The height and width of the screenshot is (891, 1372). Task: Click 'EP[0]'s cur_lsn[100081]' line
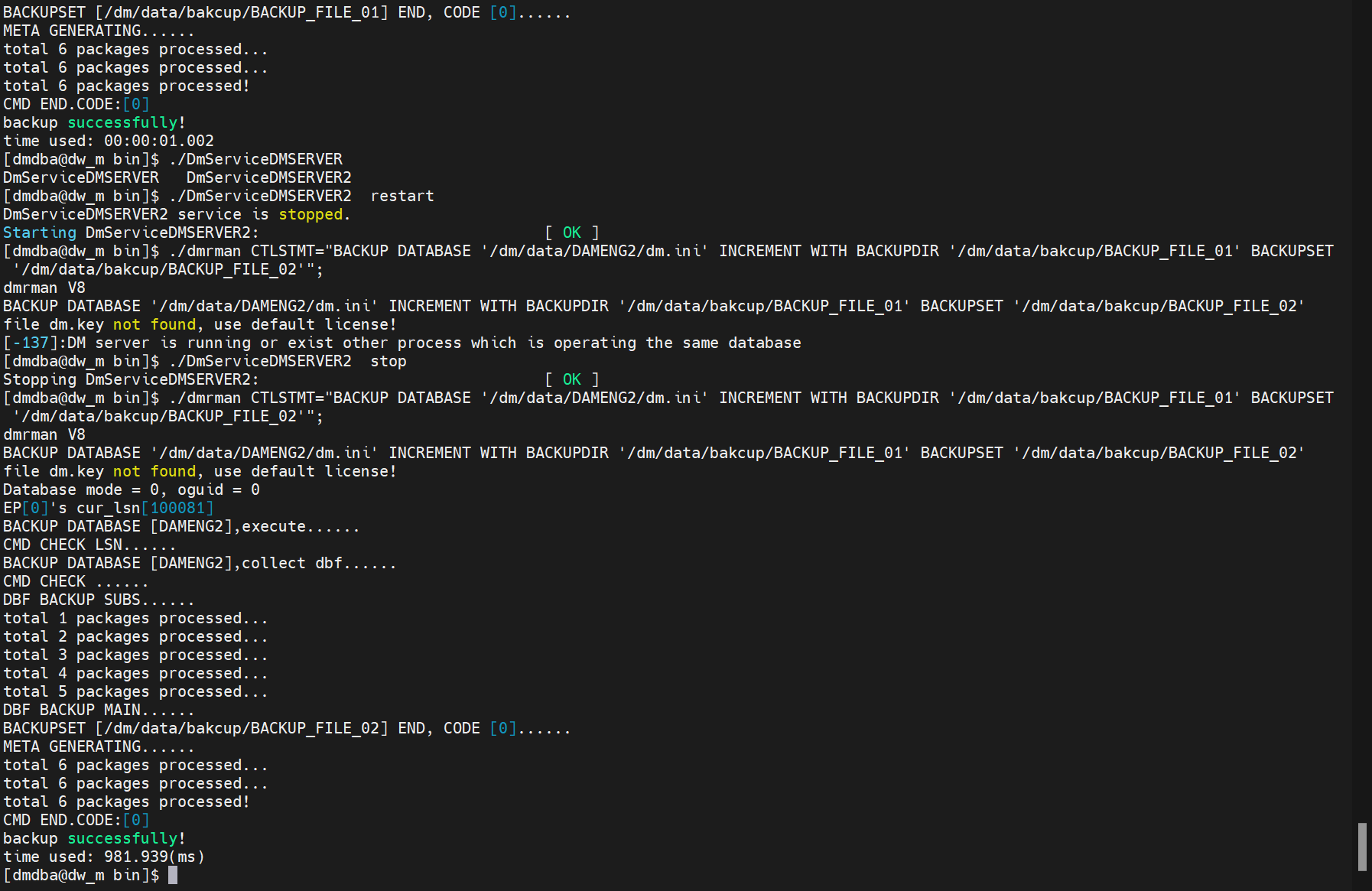(x=109, y=508)
